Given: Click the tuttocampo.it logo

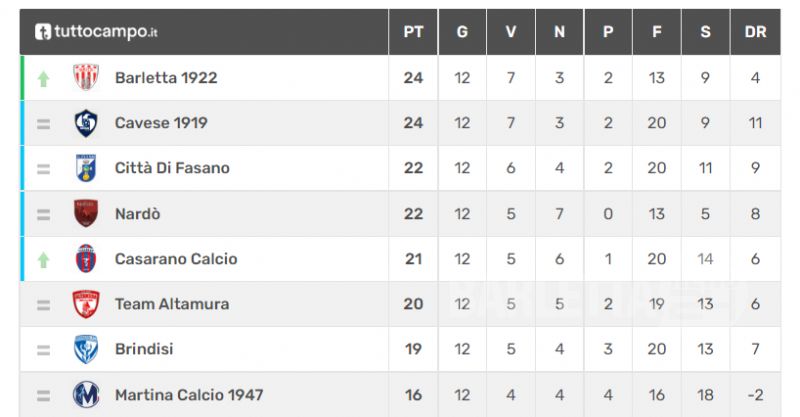Looking at the screenshot, I should coord(96,32).
